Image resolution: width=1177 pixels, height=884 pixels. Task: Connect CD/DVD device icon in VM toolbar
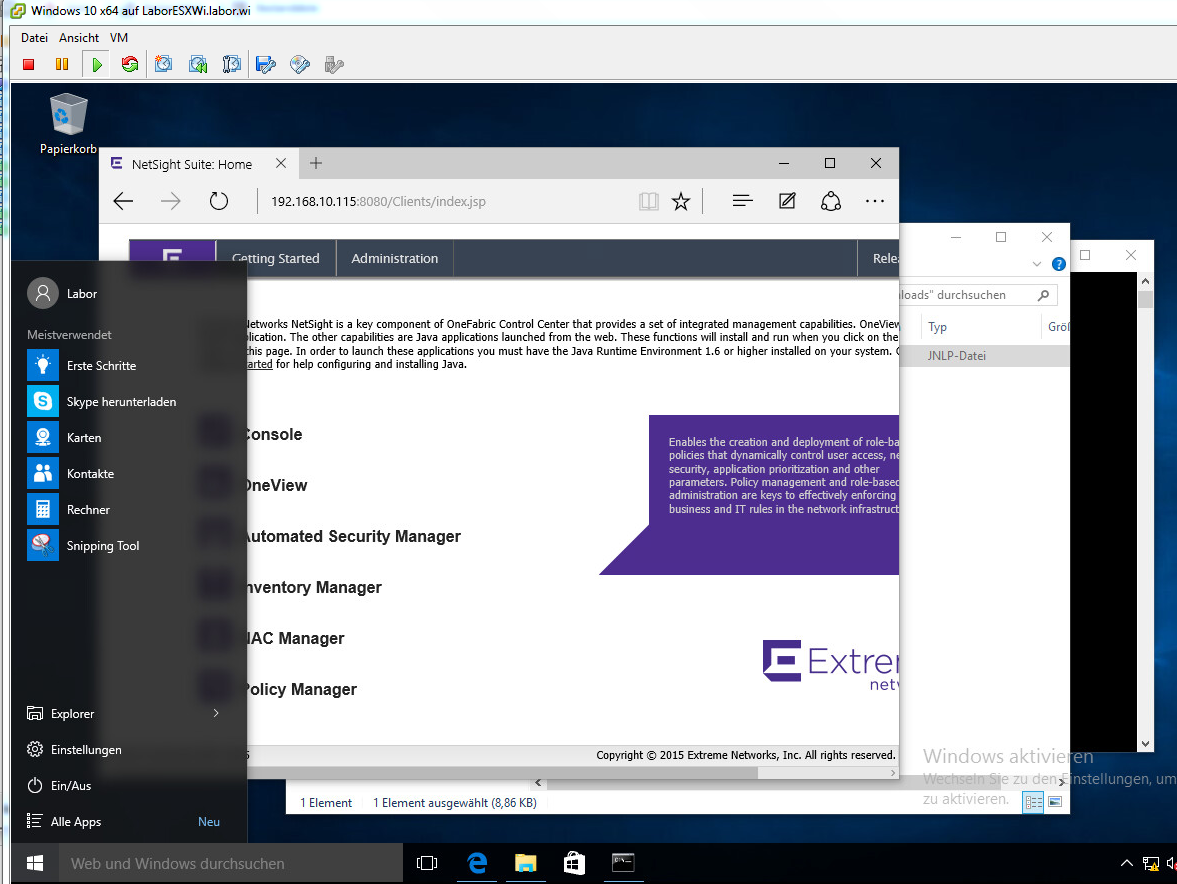(x=300, y=65)
